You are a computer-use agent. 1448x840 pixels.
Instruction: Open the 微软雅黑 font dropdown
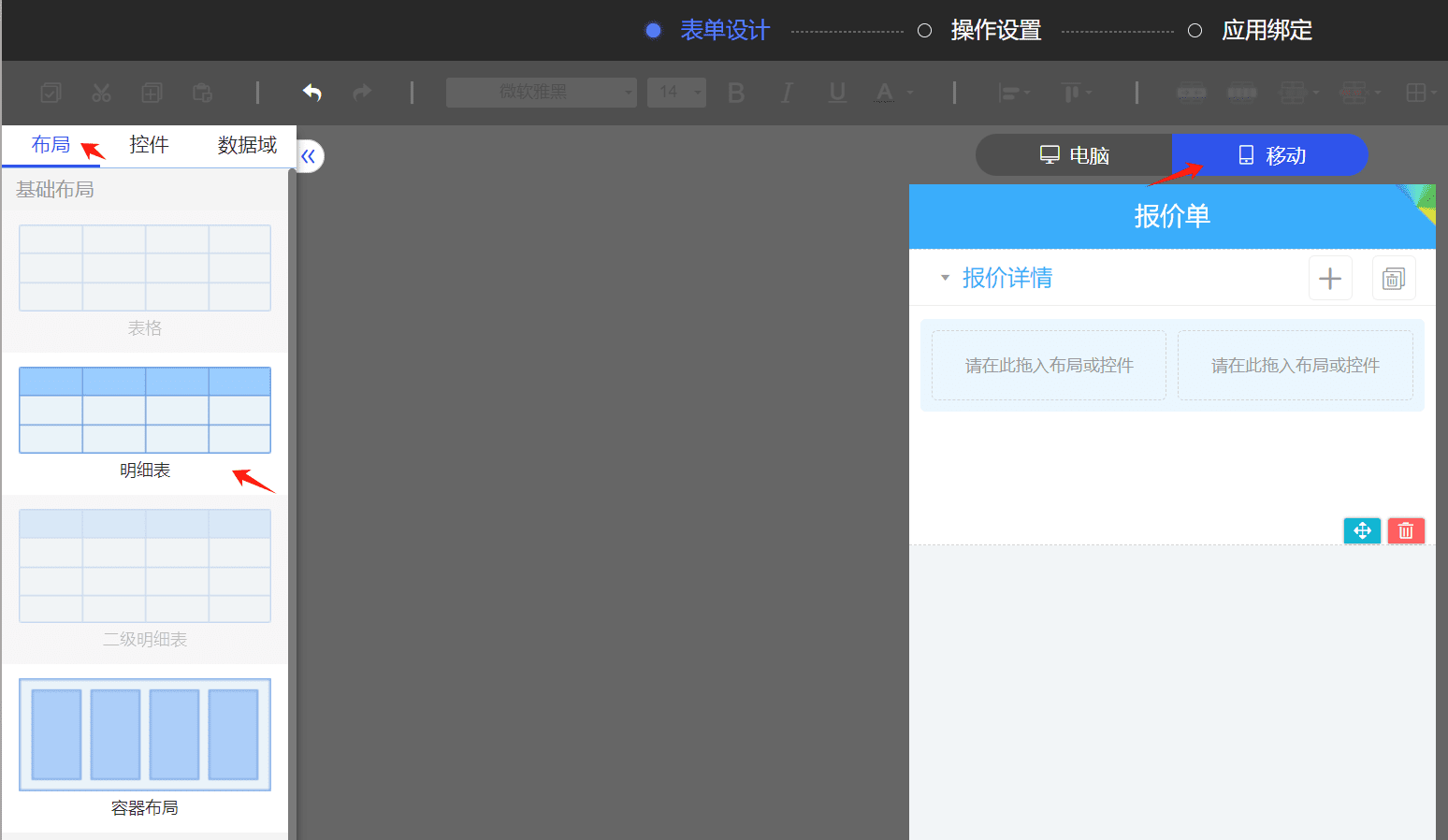(542, 92)
